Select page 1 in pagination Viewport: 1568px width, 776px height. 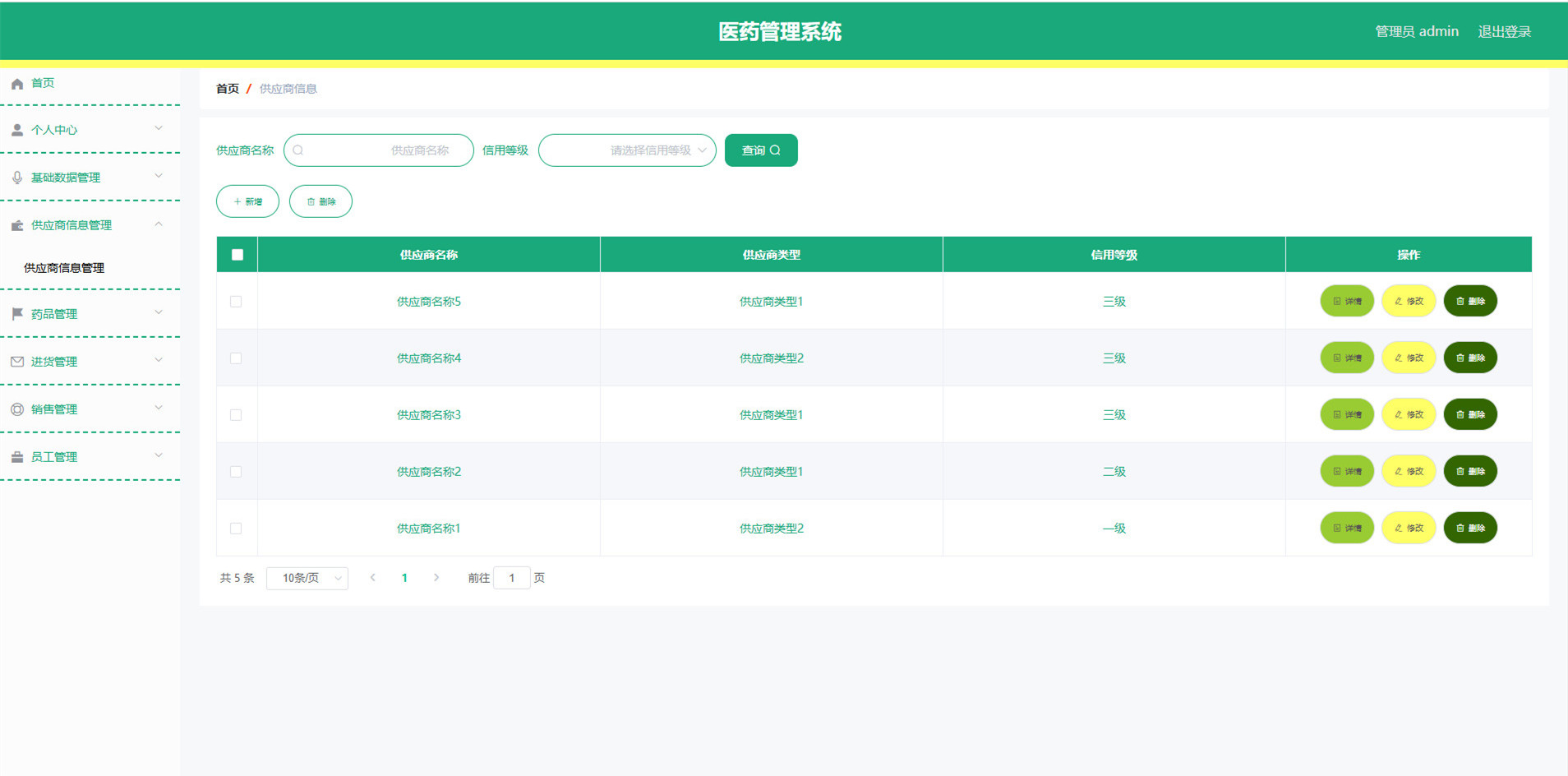(404, 578)
